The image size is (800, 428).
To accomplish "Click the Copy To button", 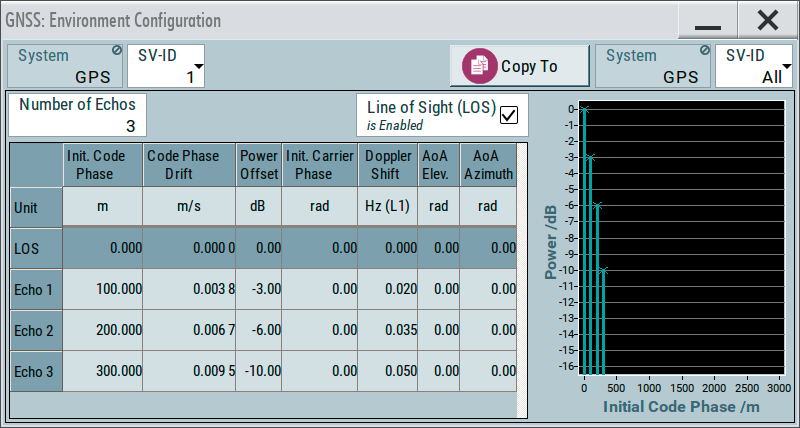I will point(518,66).
